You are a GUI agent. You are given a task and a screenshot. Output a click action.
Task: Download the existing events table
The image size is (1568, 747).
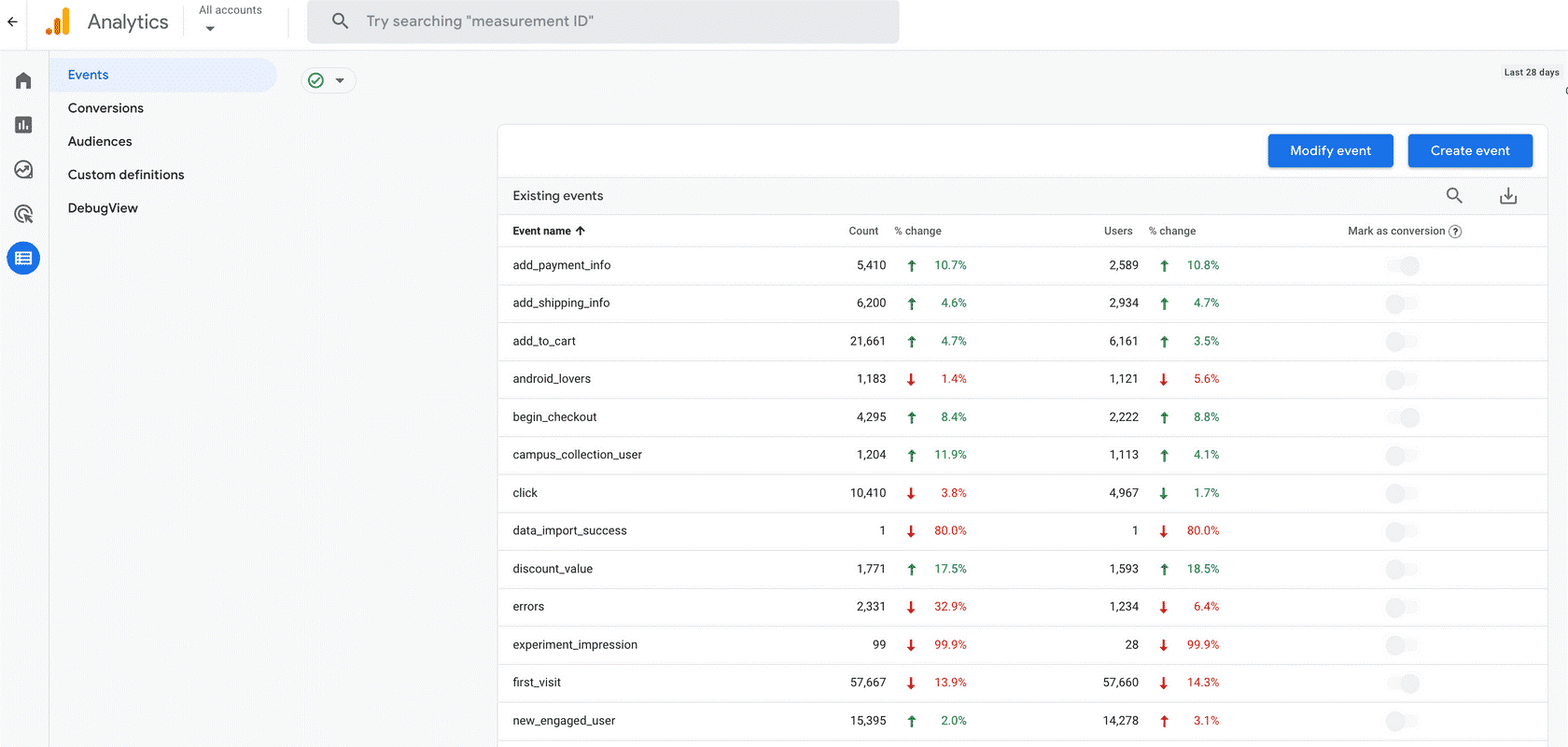(x=1508, y=195)
